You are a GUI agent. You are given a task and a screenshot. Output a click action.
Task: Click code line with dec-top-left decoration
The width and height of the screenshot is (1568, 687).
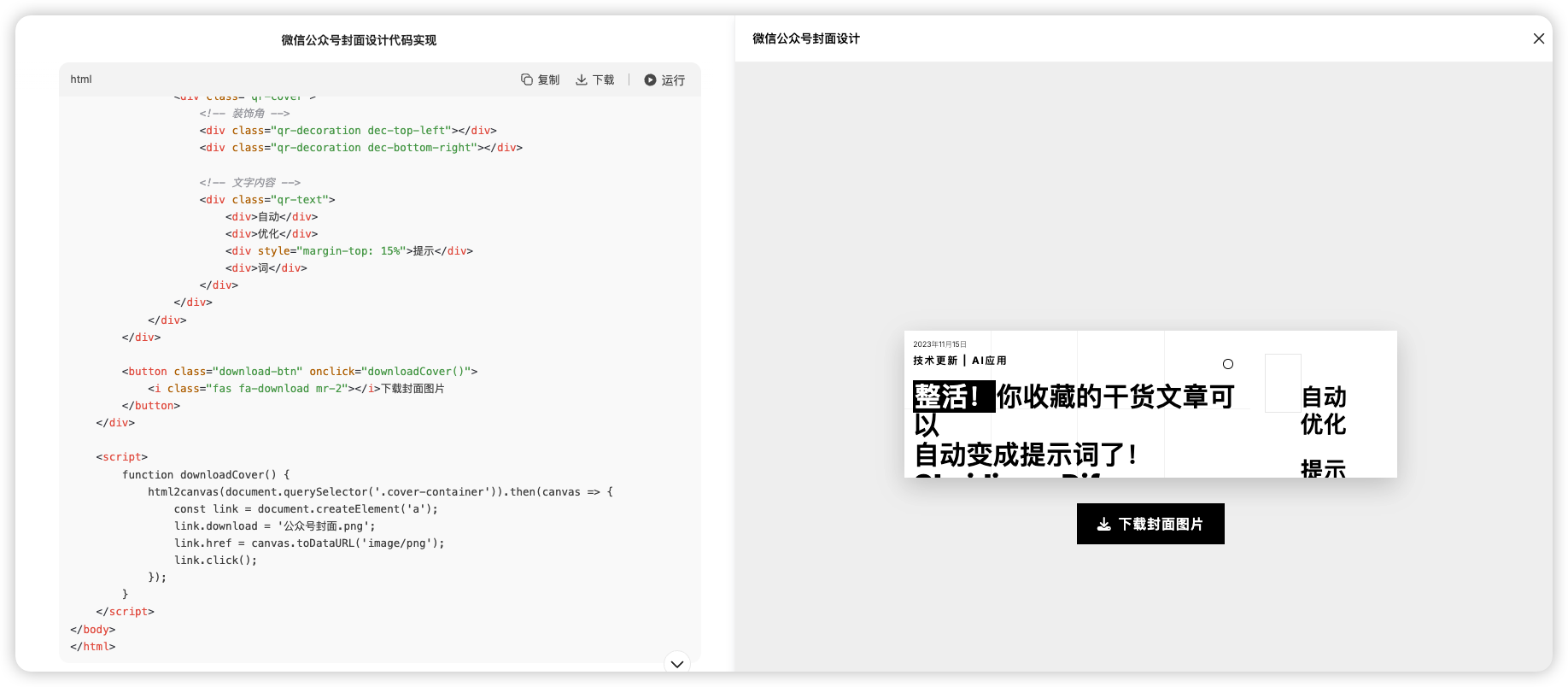pyautogui.click(x=348, y=130)
